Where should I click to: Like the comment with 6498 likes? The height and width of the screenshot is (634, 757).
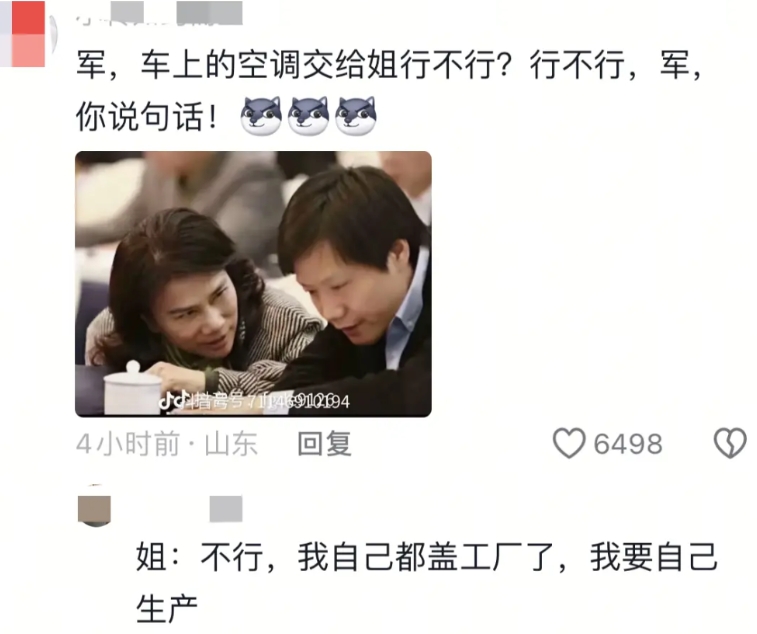[569, 442]
